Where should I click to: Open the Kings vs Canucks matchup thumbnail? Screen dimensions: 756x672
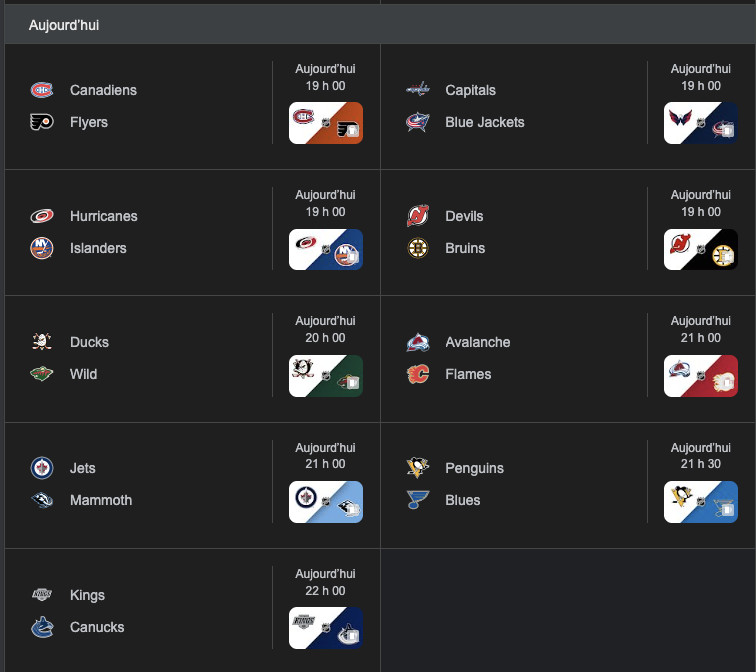326,628
